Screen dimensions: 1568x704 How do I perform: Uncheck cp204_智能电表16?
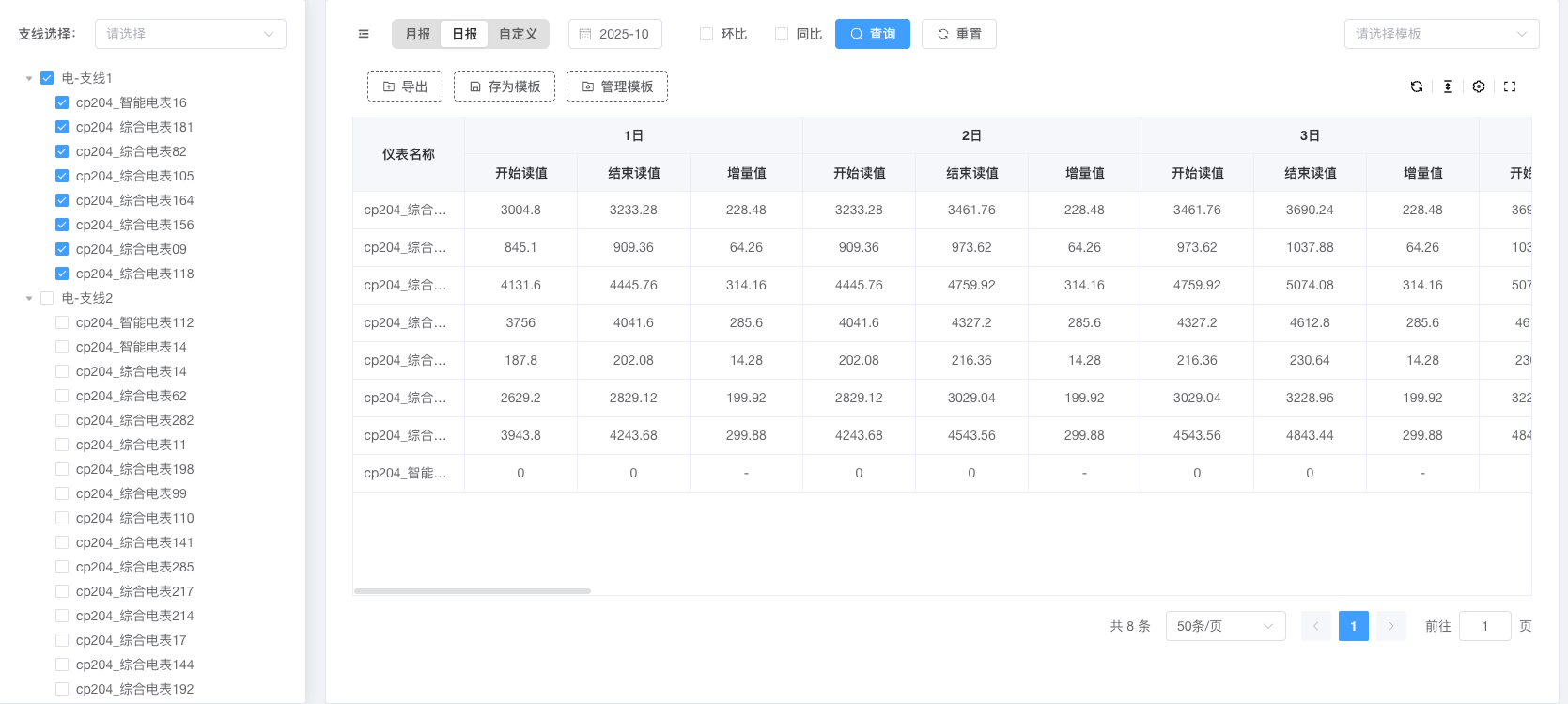(x=62, y=102)
